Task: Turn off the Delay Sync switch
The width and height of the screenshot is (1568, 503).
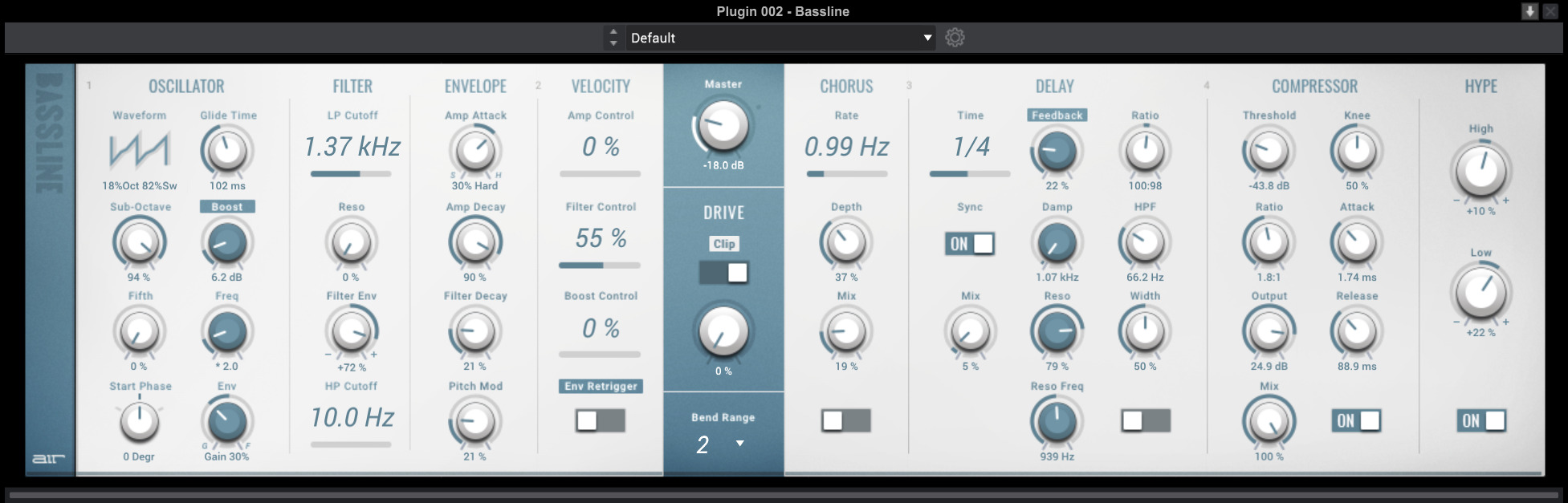Action: point(970,243)
